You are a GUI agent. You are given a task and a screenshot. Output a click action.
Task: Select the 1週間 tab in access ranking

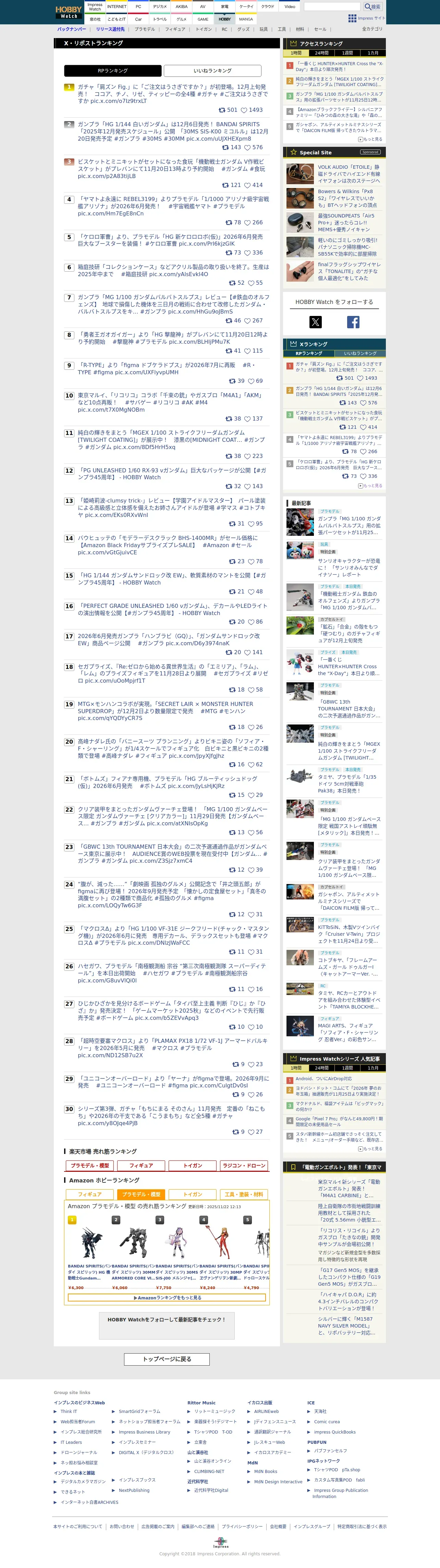coord(347,53)
